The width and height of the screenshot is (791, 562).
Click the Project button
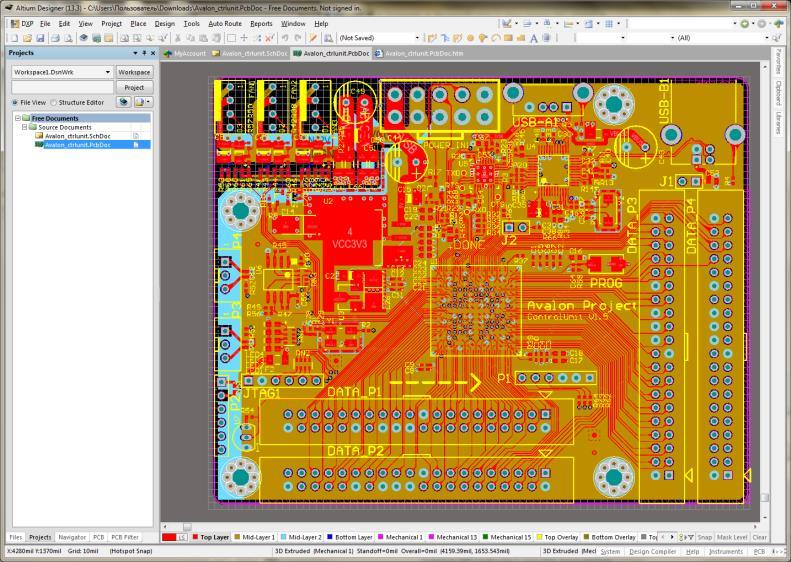point(134,87)
